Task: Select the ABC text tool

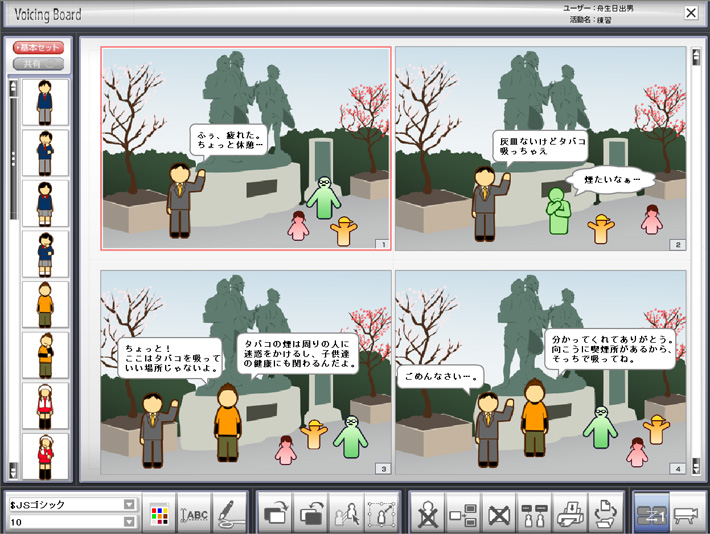Action: point(193,512)
